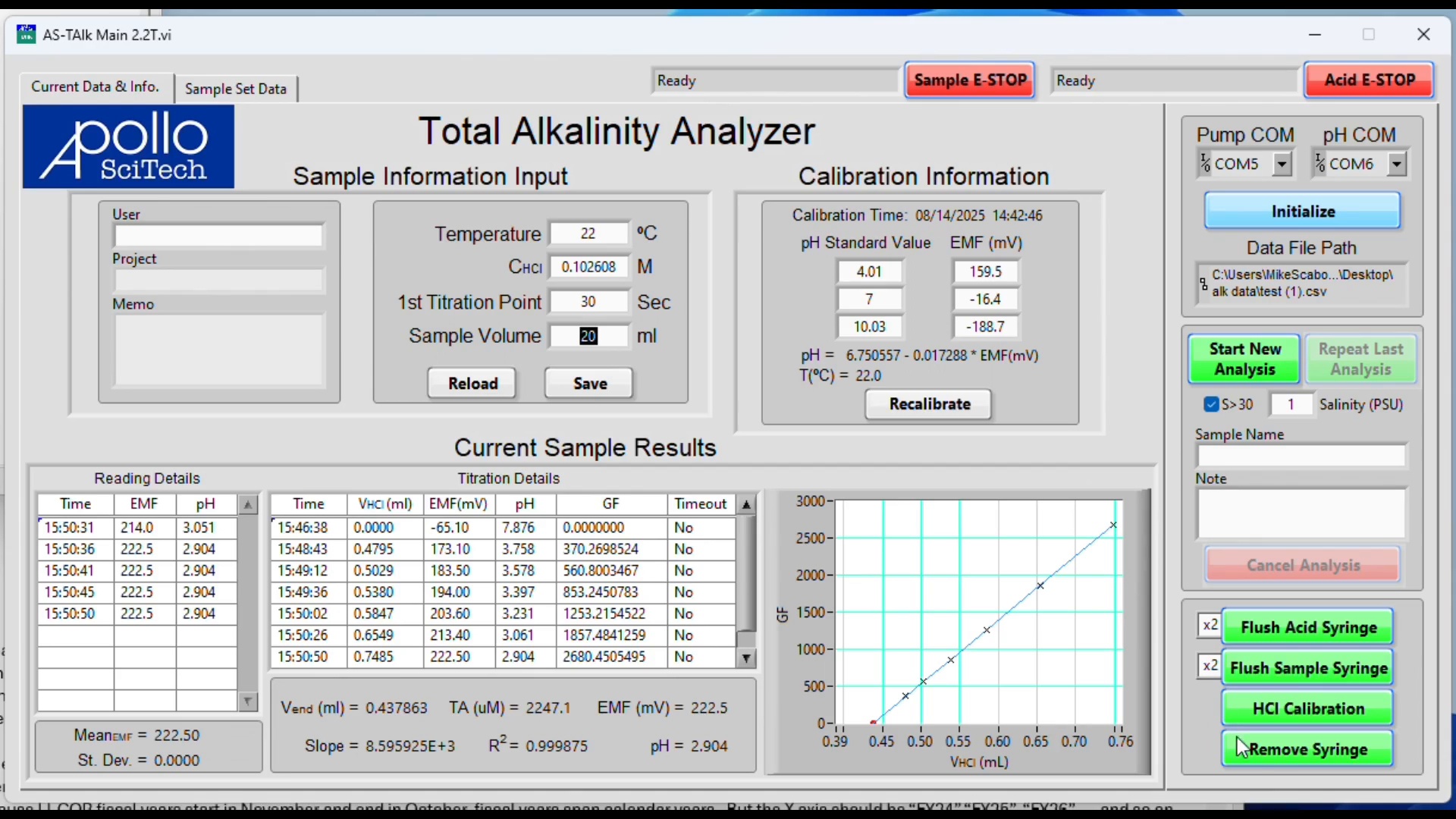Click the Sample Name input field
Viewport: 1456px width, 819px height.
pos(1301,456)
